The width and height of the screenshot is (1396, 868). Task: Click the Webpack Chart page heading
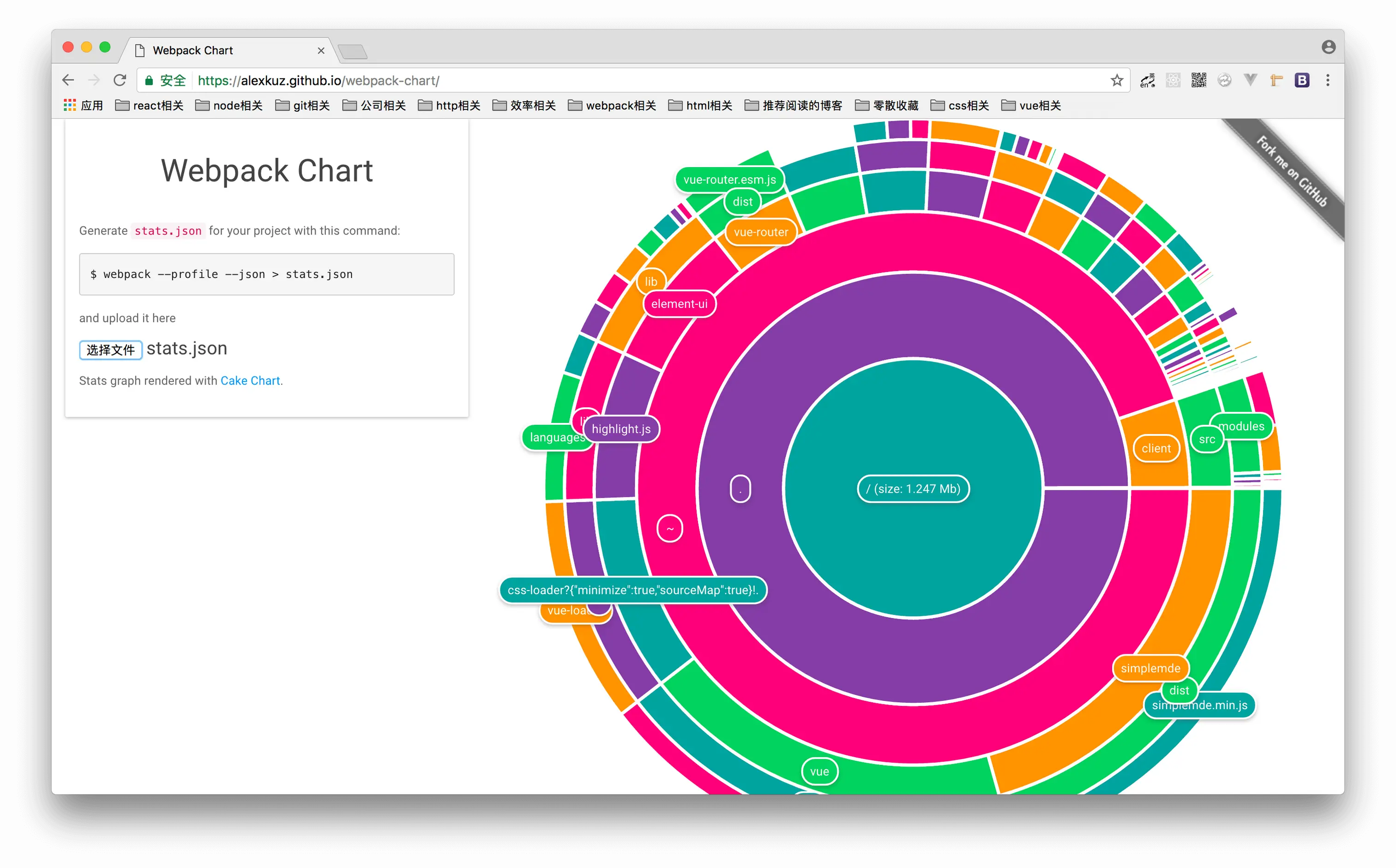point(266,170)
